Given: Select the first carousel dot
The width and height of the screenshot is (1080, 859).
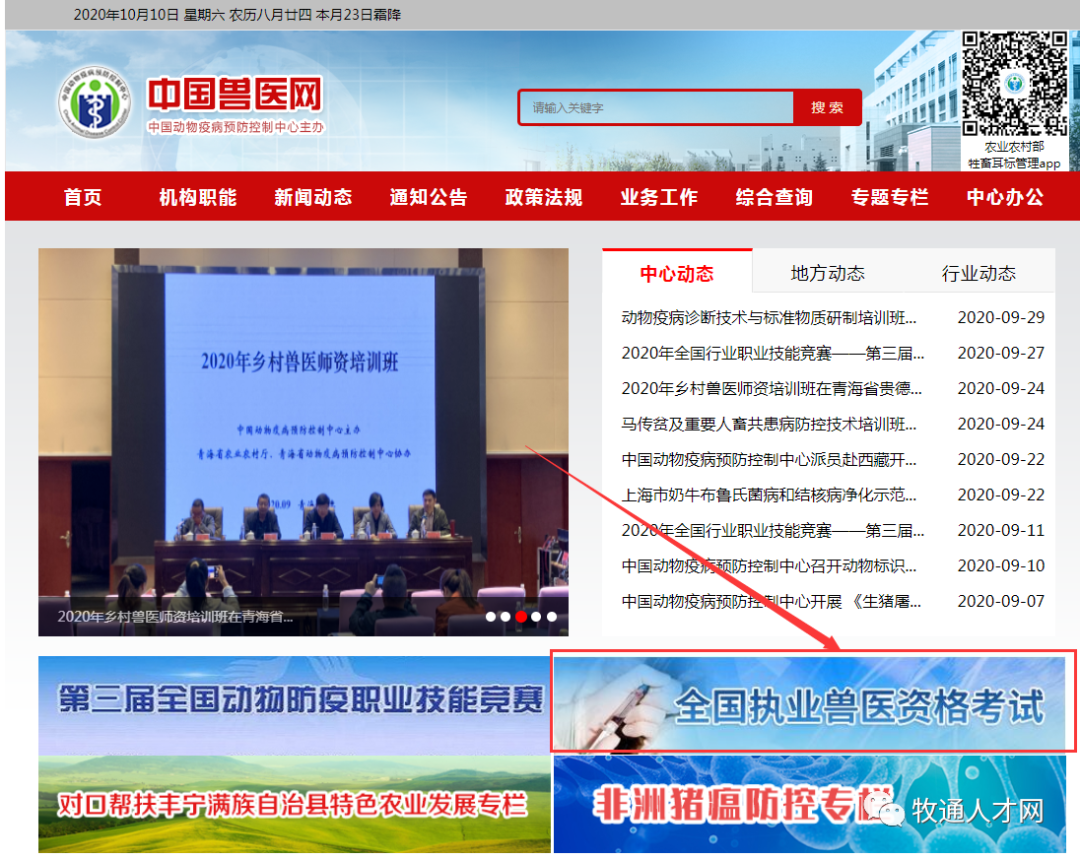Looking at the screenshot, I should pyautogui.click(x=490, y=617).
